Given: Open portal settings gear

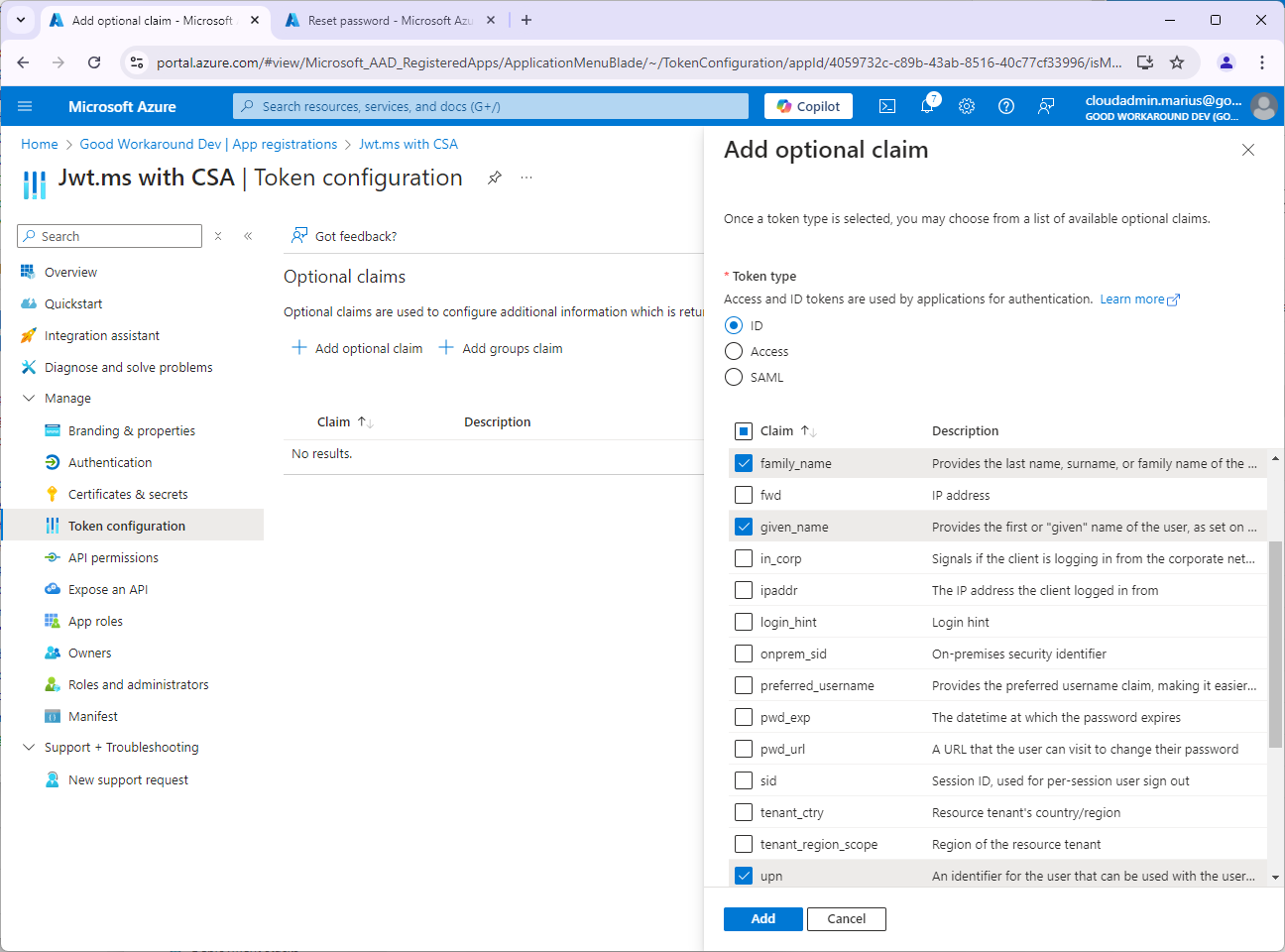Looking at the screenshot, I should point(967,106).
